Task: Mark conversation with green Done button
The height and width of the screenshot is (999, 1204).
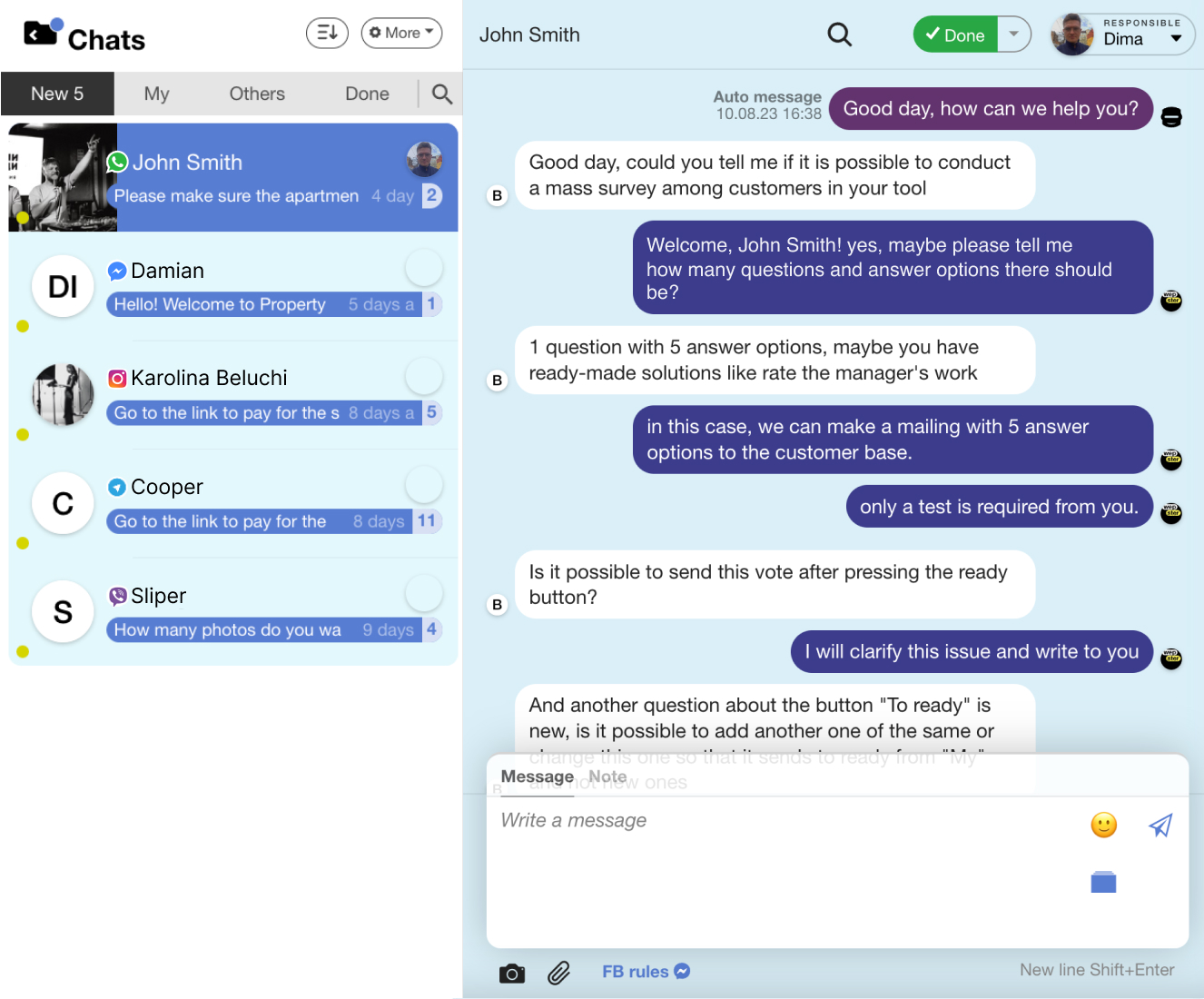Action: click(955, 35)
